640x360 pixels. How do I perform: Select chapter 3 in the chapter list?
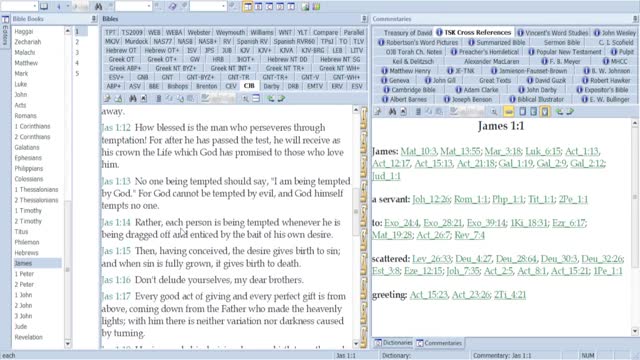point(77,52)
